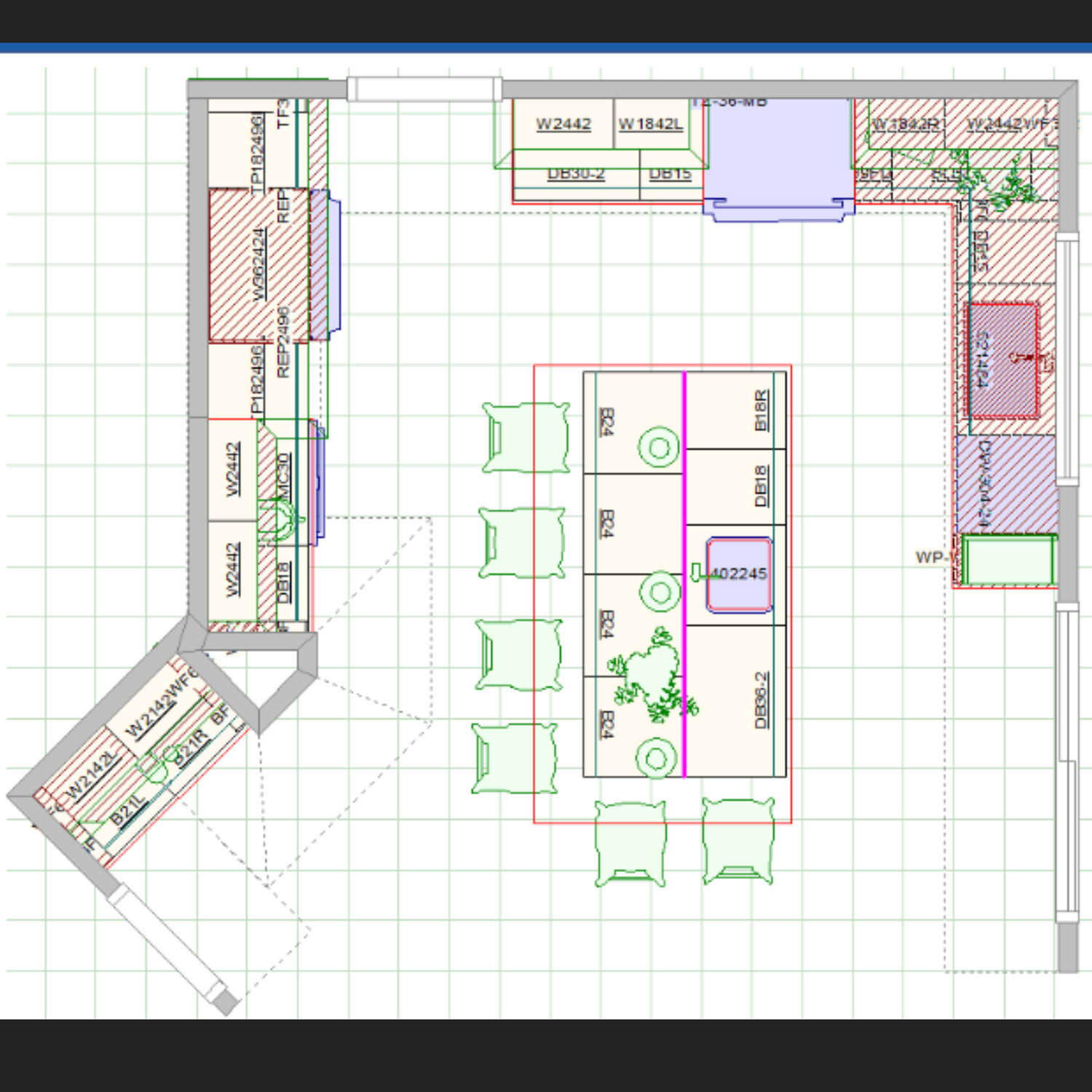
Task: Select the W1842L wall cabinet
Action: click(650, 124)
